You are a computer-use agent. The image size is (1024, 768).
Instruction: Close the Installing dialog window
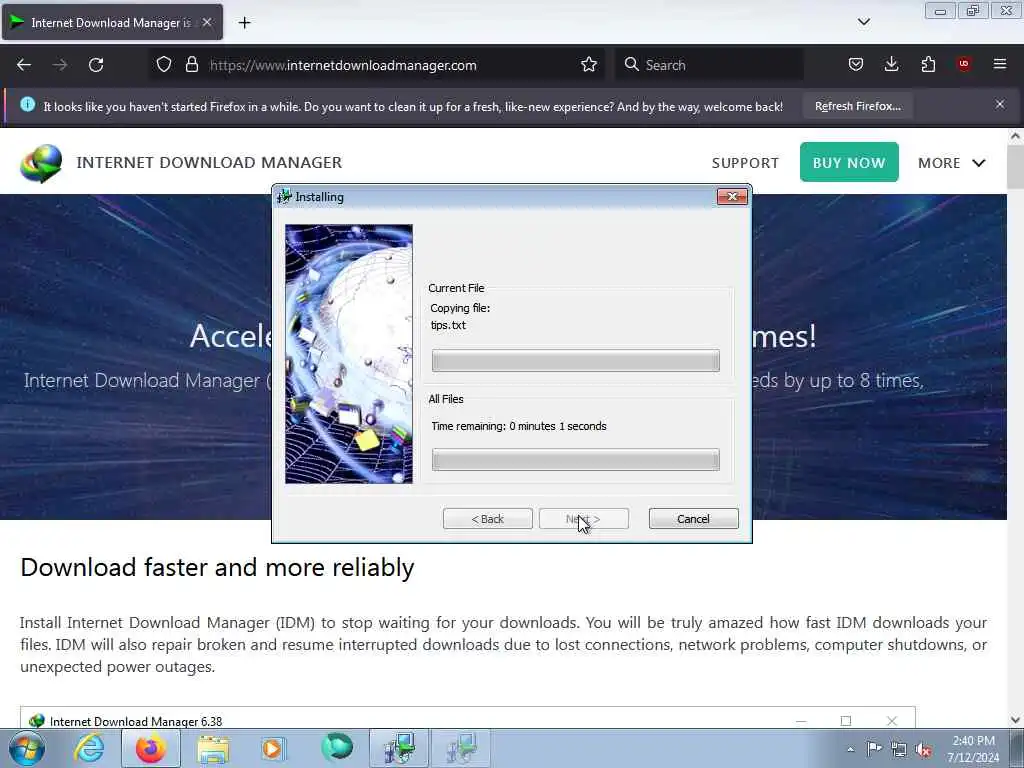click(x=732, y=197)
